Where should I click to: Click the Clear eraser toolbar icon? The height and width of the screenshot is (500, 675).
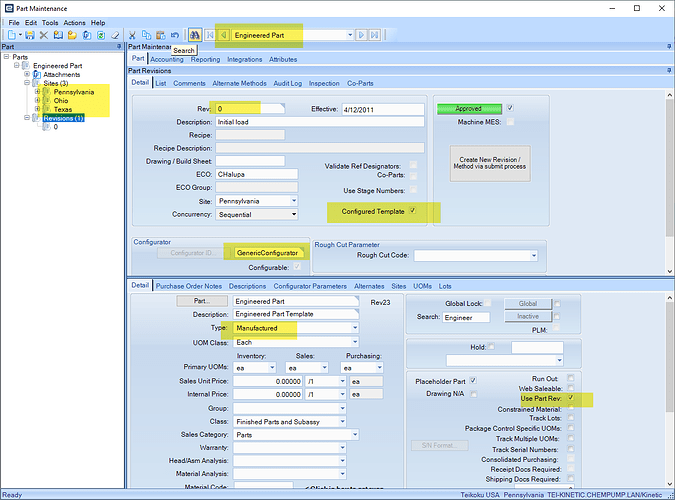click(115, 35)
